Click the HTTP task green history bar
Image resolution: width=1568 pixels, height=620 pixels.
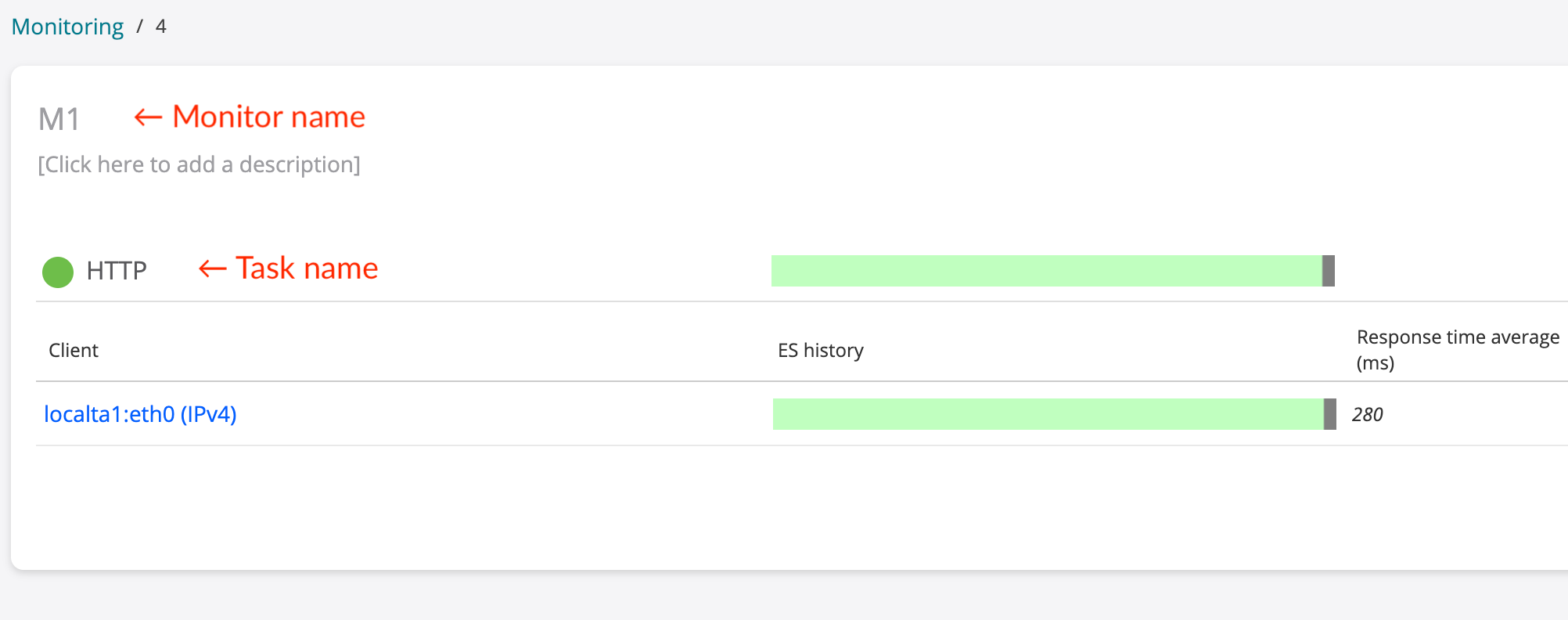(x=1045, y=271)
